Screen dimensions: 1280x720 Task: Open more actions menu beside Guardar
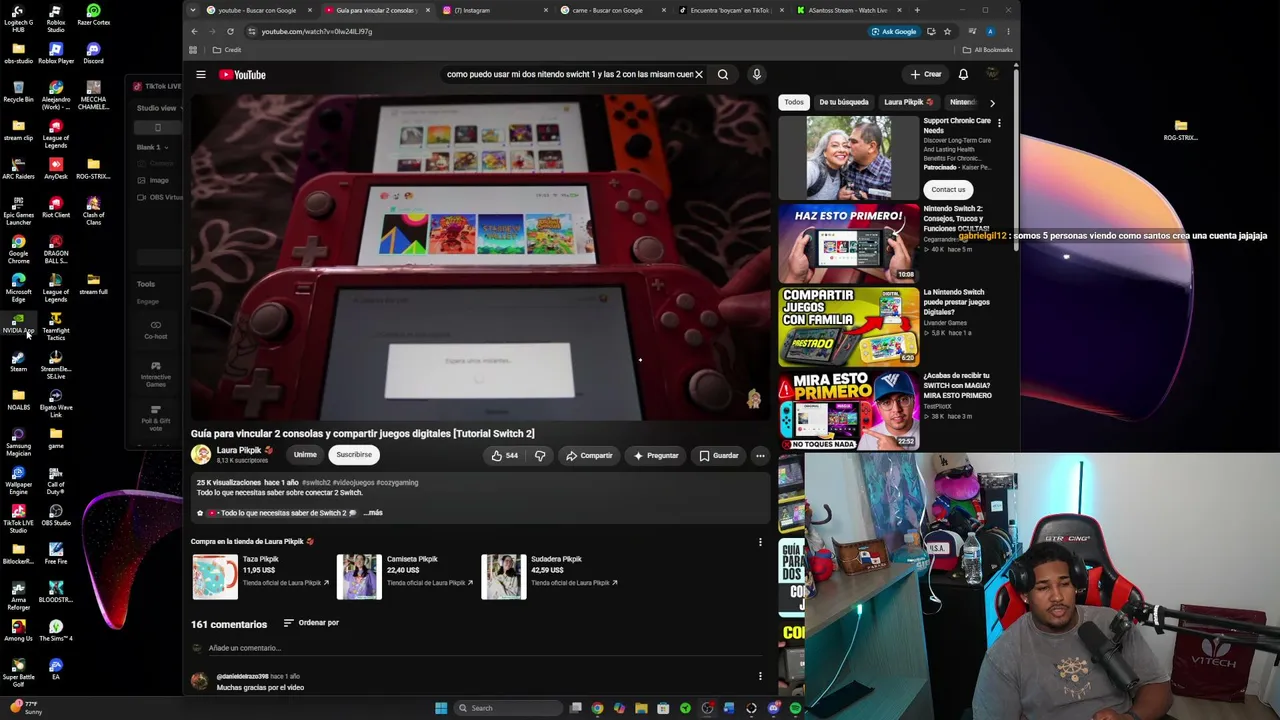pyautogui.click(x=760, y=456)
